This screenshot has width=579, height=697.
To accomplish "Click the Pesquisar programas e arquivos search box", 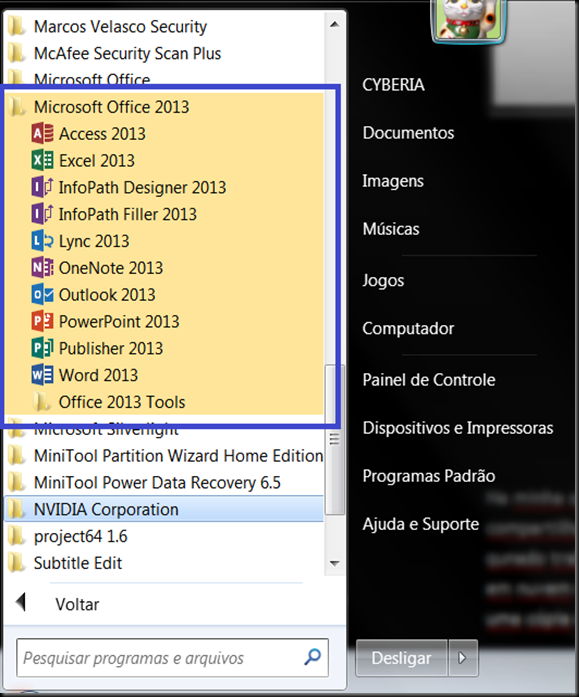I will point(172,658).
